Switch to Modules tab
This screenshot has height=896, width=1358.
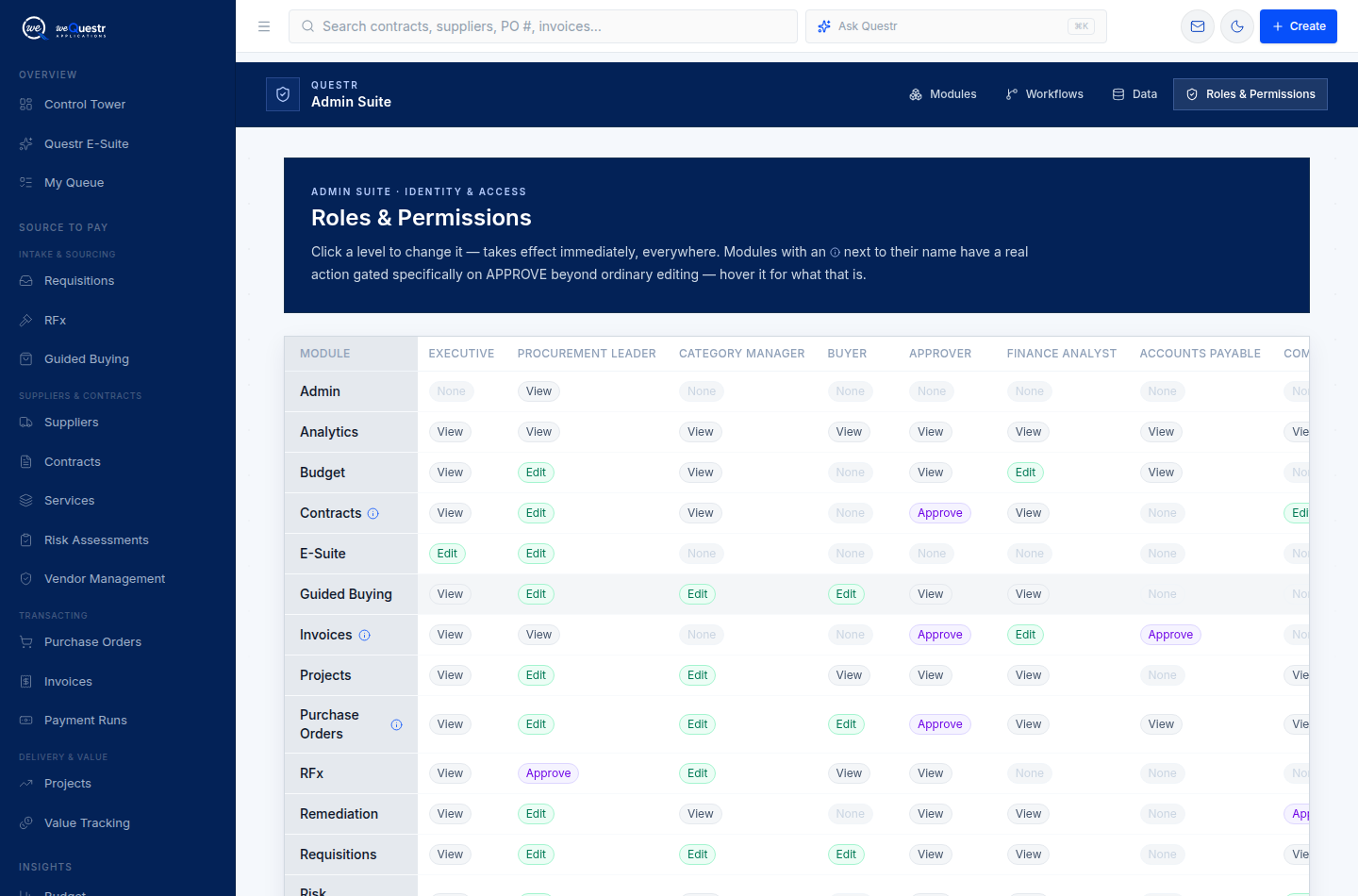pos(943,94)
